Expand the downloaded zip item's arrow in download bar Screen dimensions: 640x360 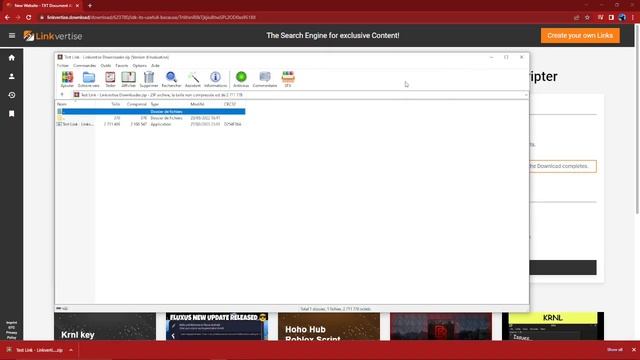click(x=71, y=350)
